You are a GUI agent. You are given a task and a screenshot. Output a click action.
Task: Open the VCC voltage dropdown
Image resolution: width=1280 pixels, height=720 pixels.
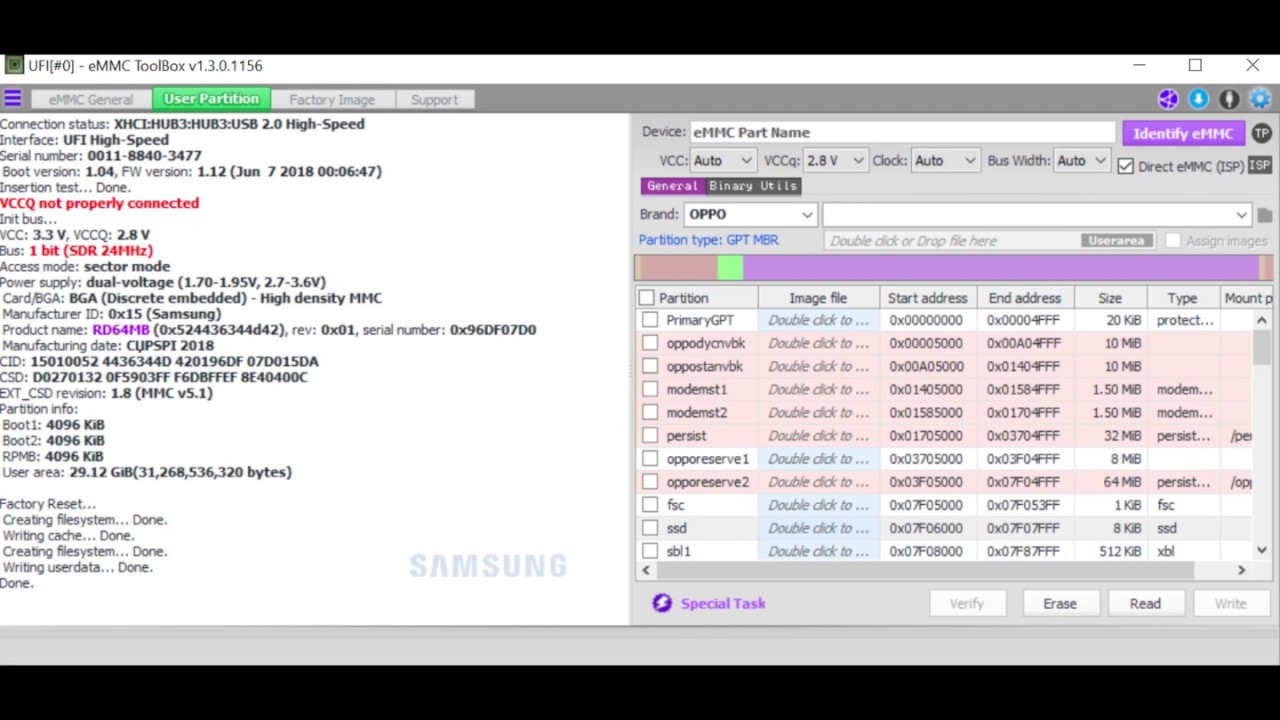[x=723, y=160]
